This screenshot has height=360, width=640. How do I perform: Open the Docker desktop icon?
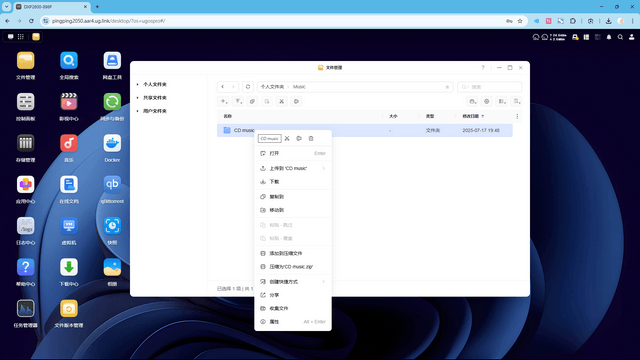tap(112, 143)
